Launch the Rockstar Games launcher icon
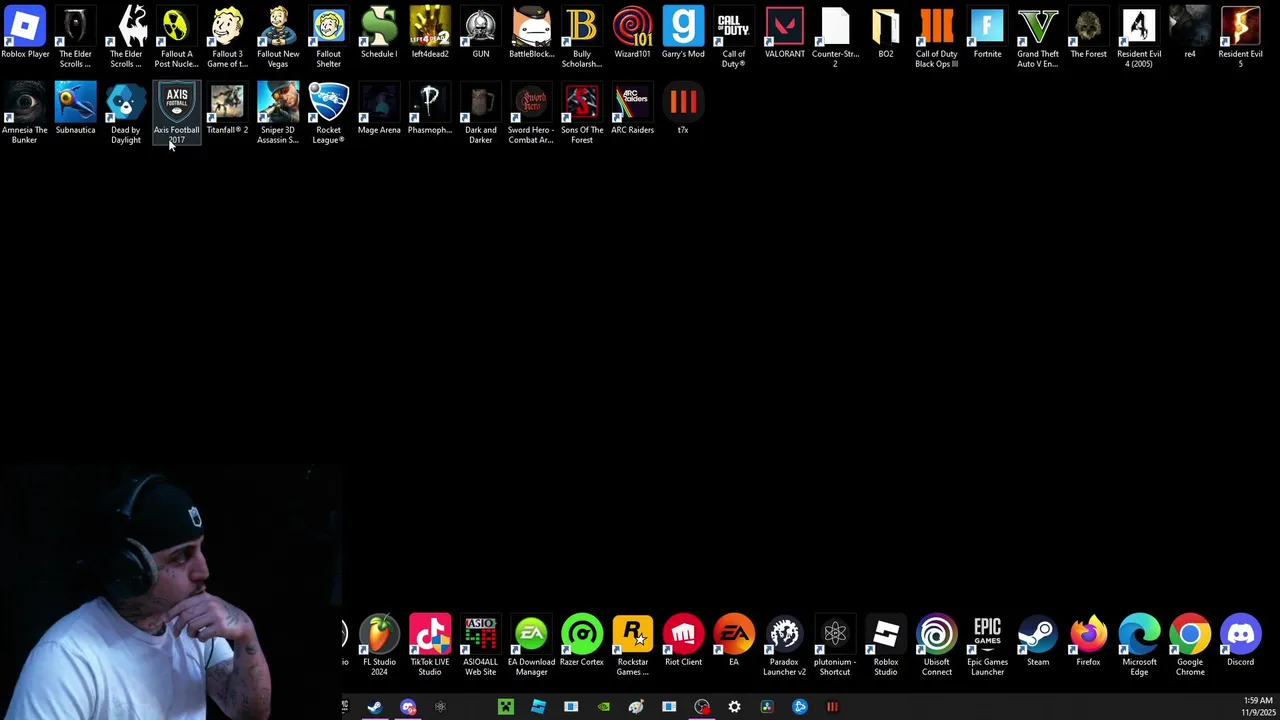This screenshot has width=1280, height=720. (x=632, y=646)
